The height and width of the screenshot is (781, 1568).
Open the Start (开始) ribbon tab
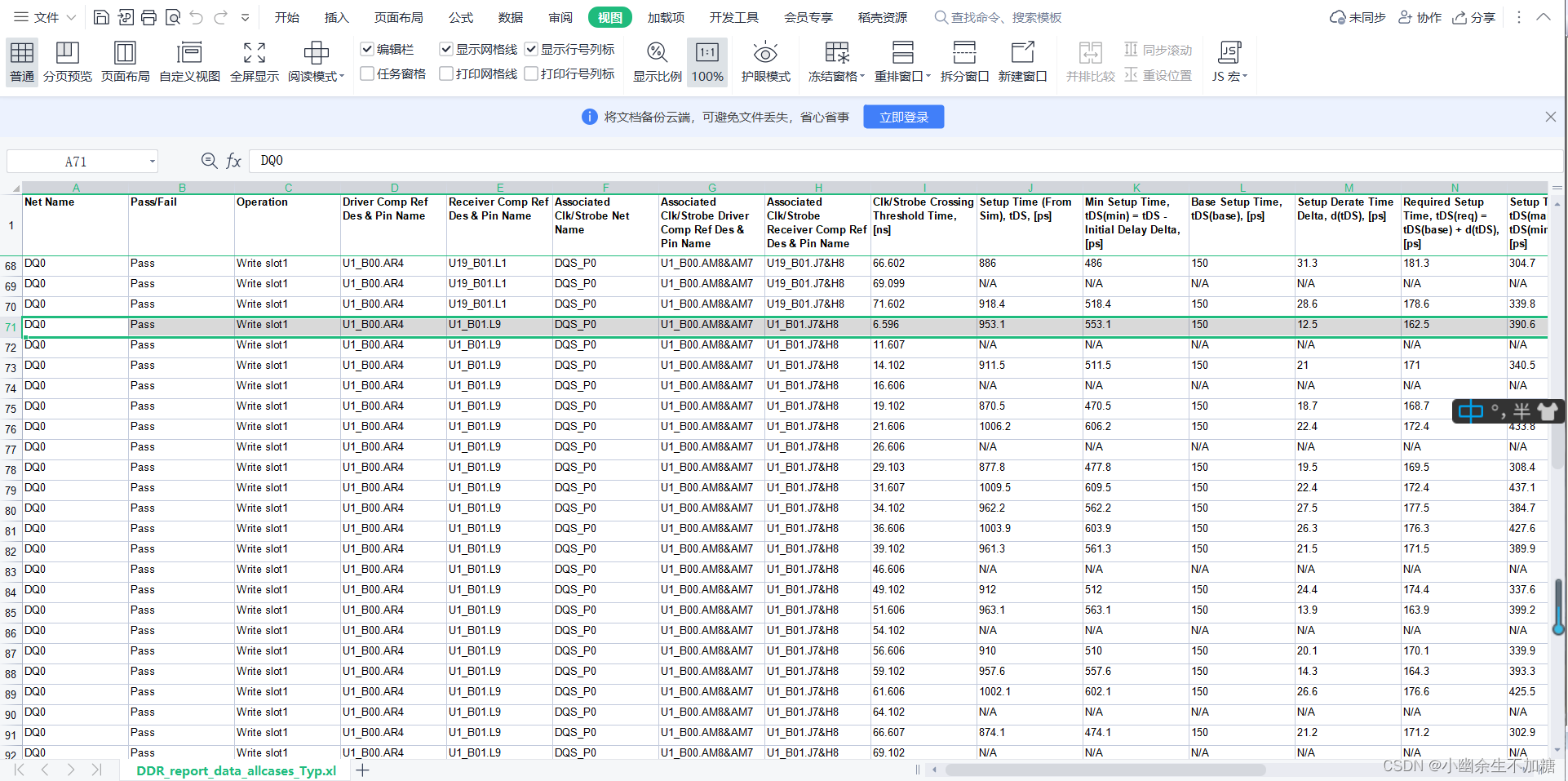(x=286, y=17)
